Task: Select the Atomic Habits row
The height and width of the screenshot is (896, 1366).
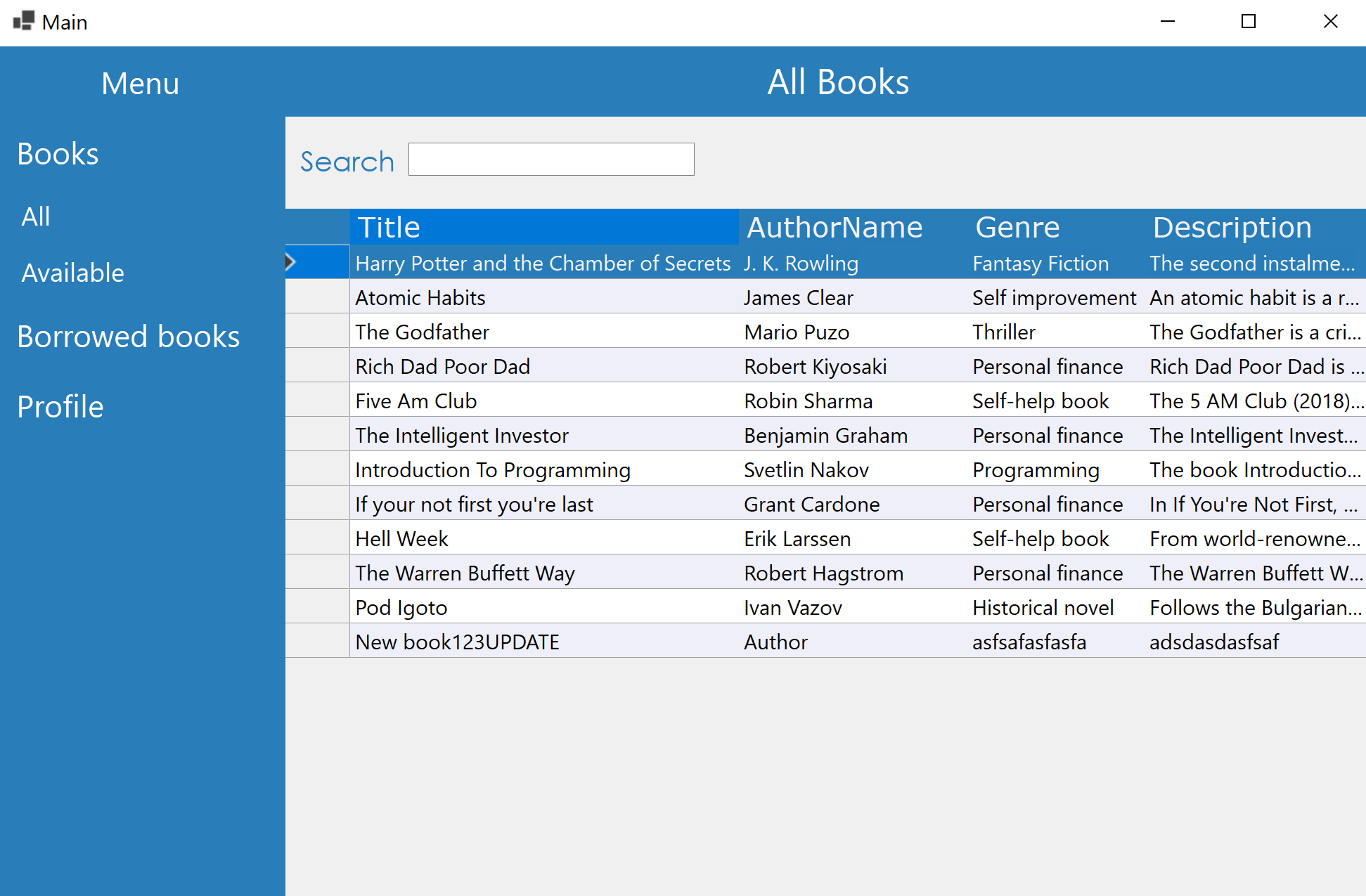Action: click(x=420, y=298)
